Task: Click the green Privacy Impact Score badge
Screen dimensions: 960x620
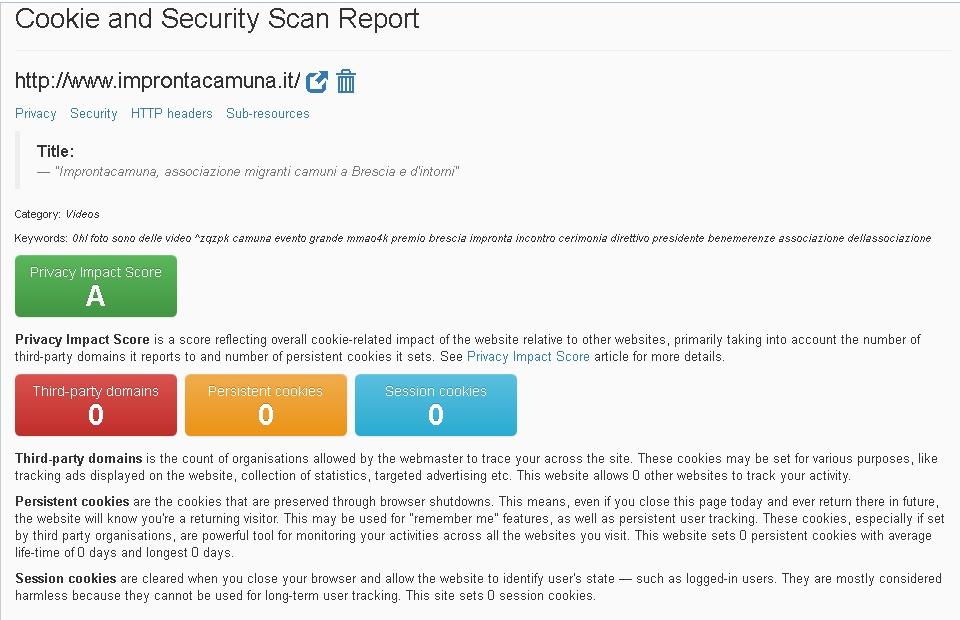Action: pyautogui.click(x=96, y=286)
